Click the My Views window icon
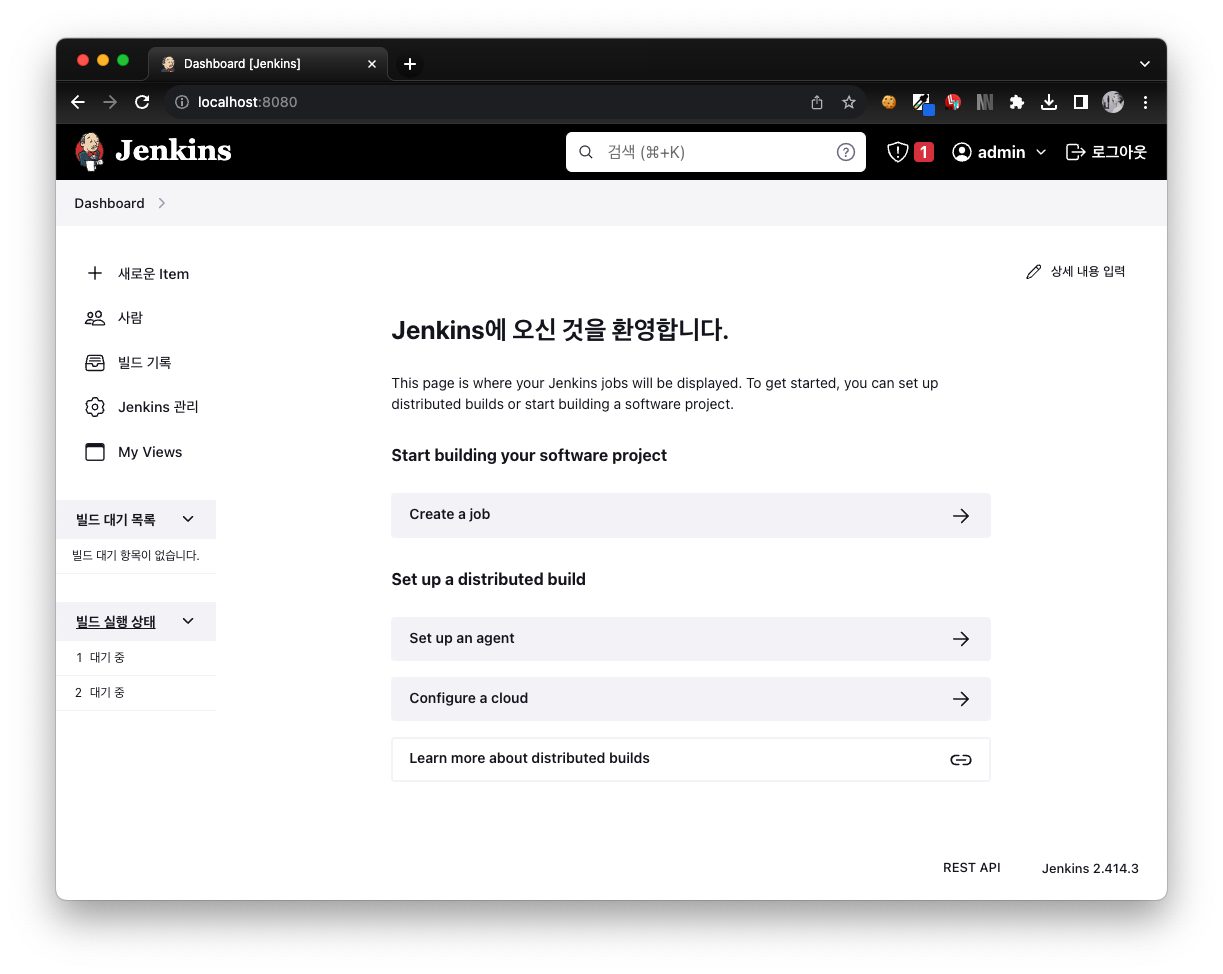 pyautogui.click(x=95, y=452)
